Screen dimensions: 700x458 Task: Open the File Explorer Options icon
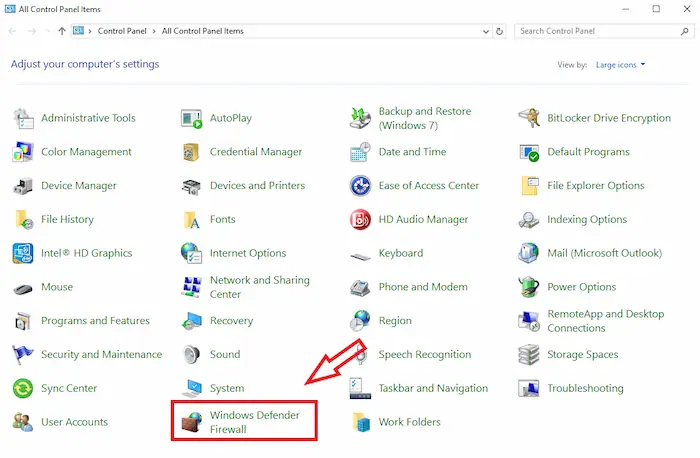click(529, 186)
